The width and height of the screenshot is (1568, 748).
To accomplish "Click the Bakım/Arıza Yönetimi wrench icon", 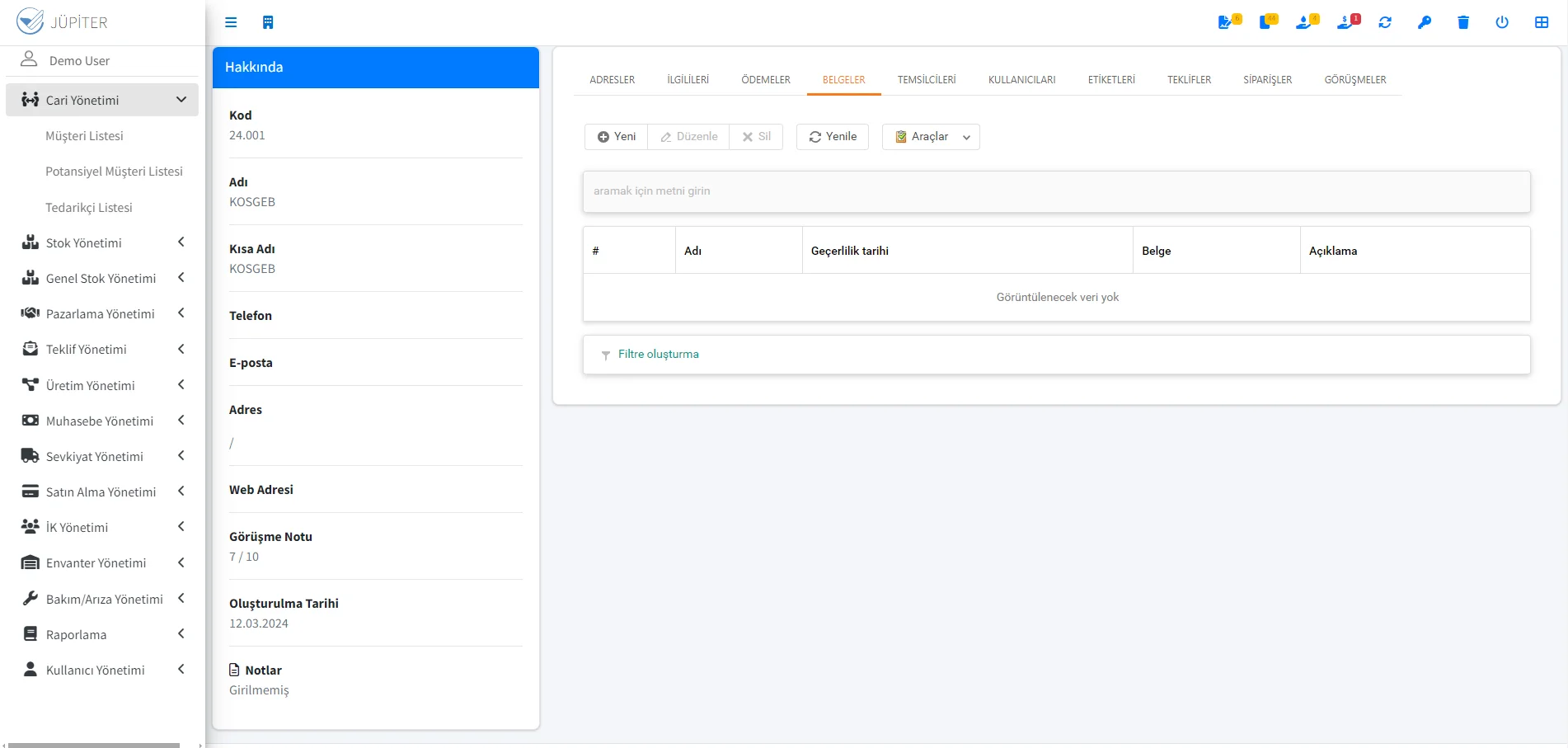I will 31,599.
